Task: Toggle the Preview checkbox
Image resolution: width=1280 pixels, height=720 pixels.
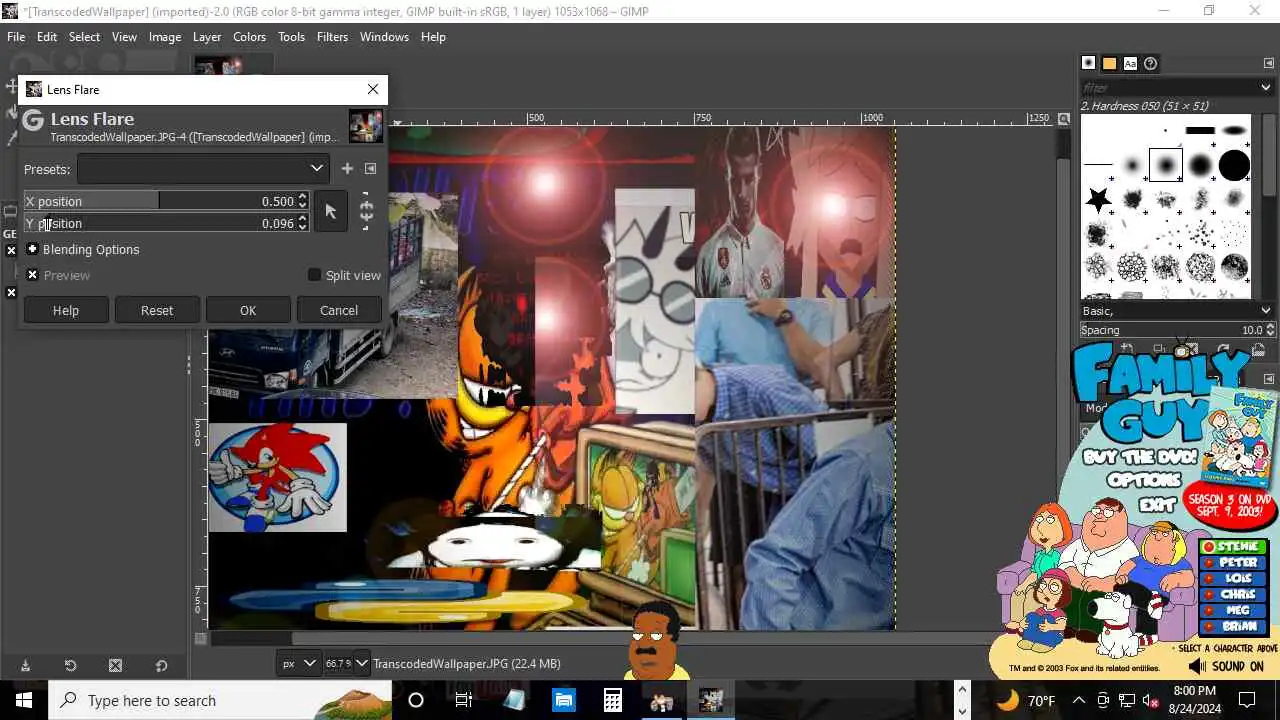Action: pyautogui.click(x=33, y=275)
